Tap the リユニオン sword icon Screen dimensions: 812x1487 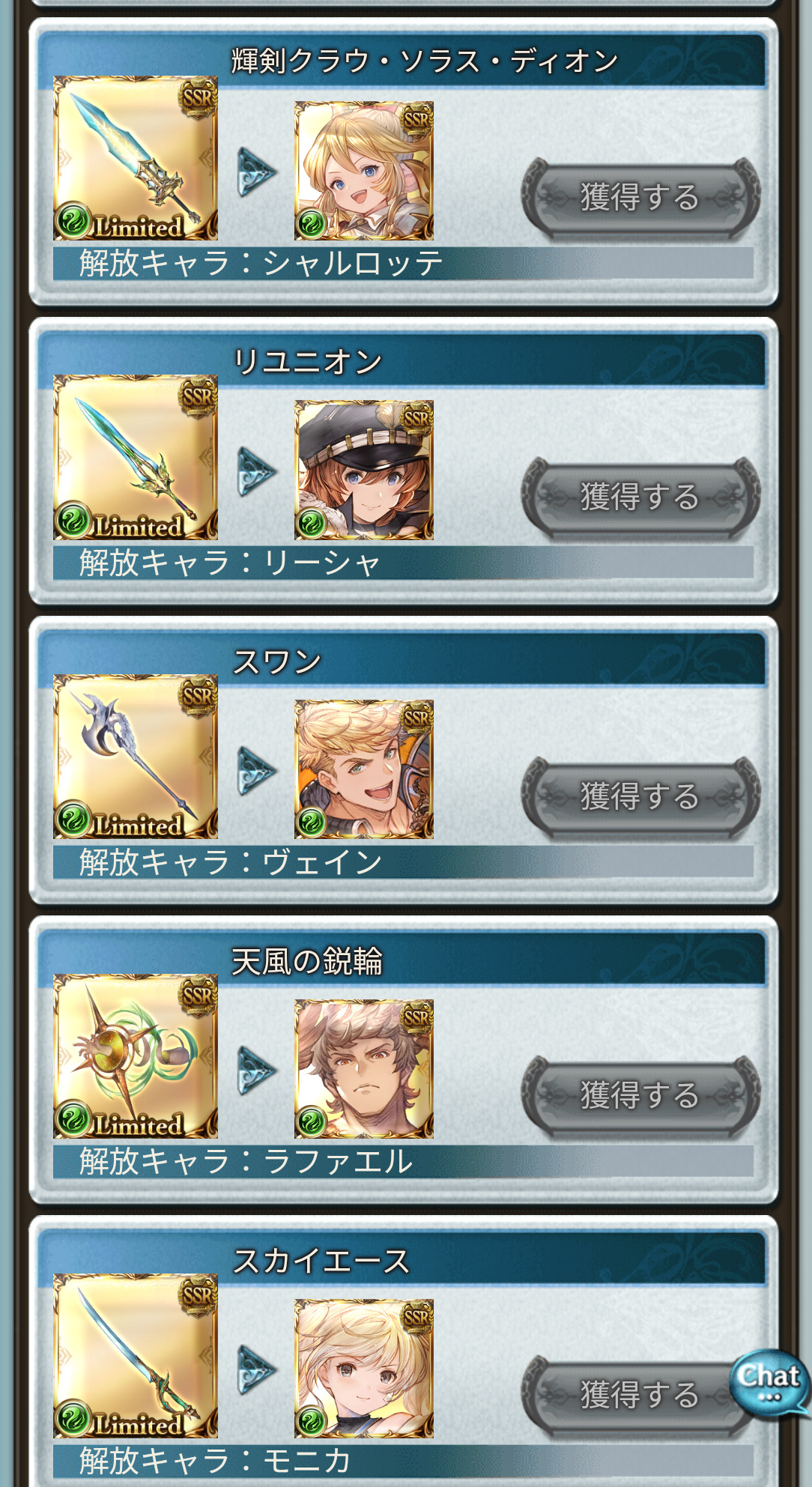pyautogui.click(x=136, y=458)
